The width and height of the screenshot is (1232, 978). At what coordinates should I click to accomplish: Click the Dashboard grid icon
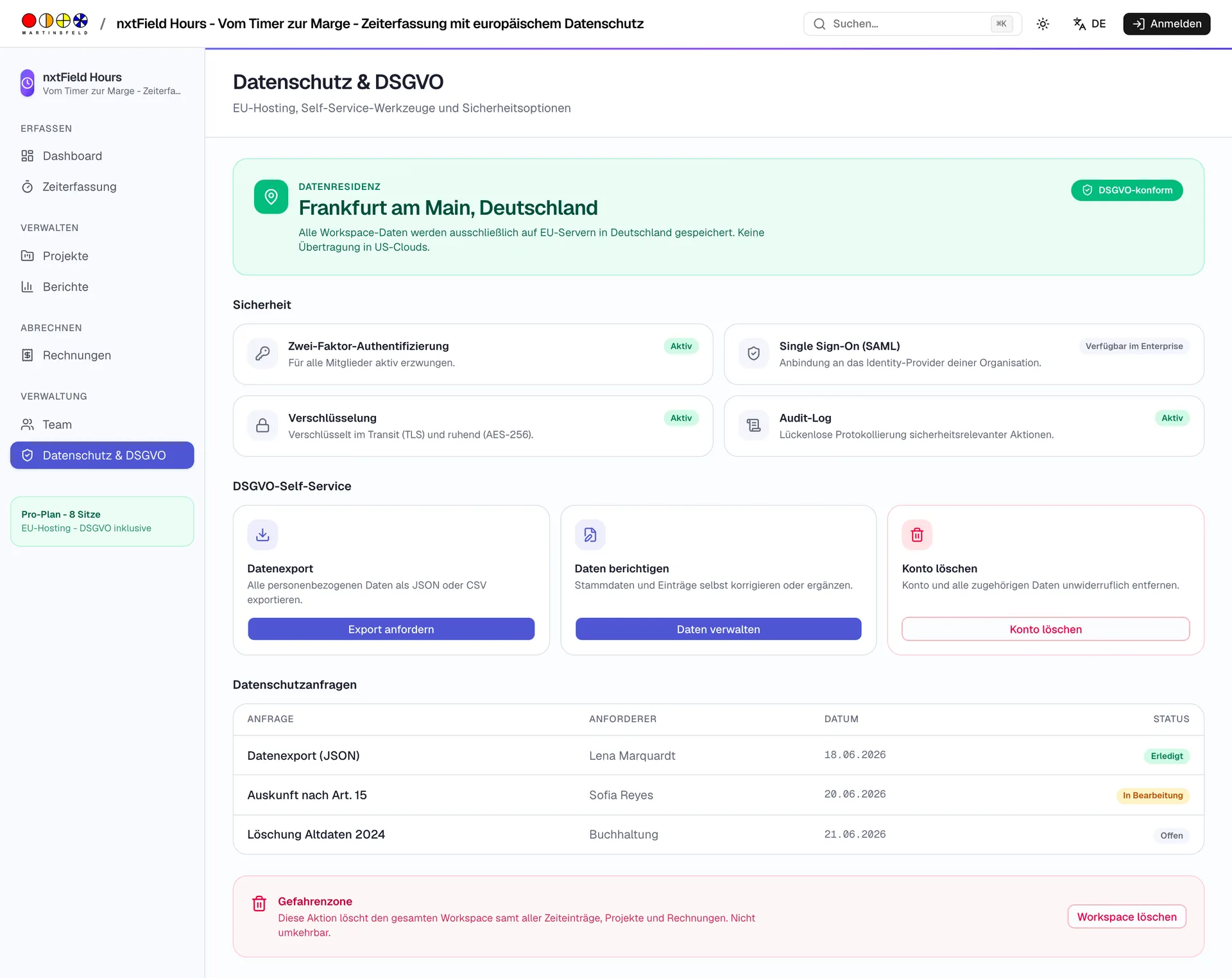[28, 156]
